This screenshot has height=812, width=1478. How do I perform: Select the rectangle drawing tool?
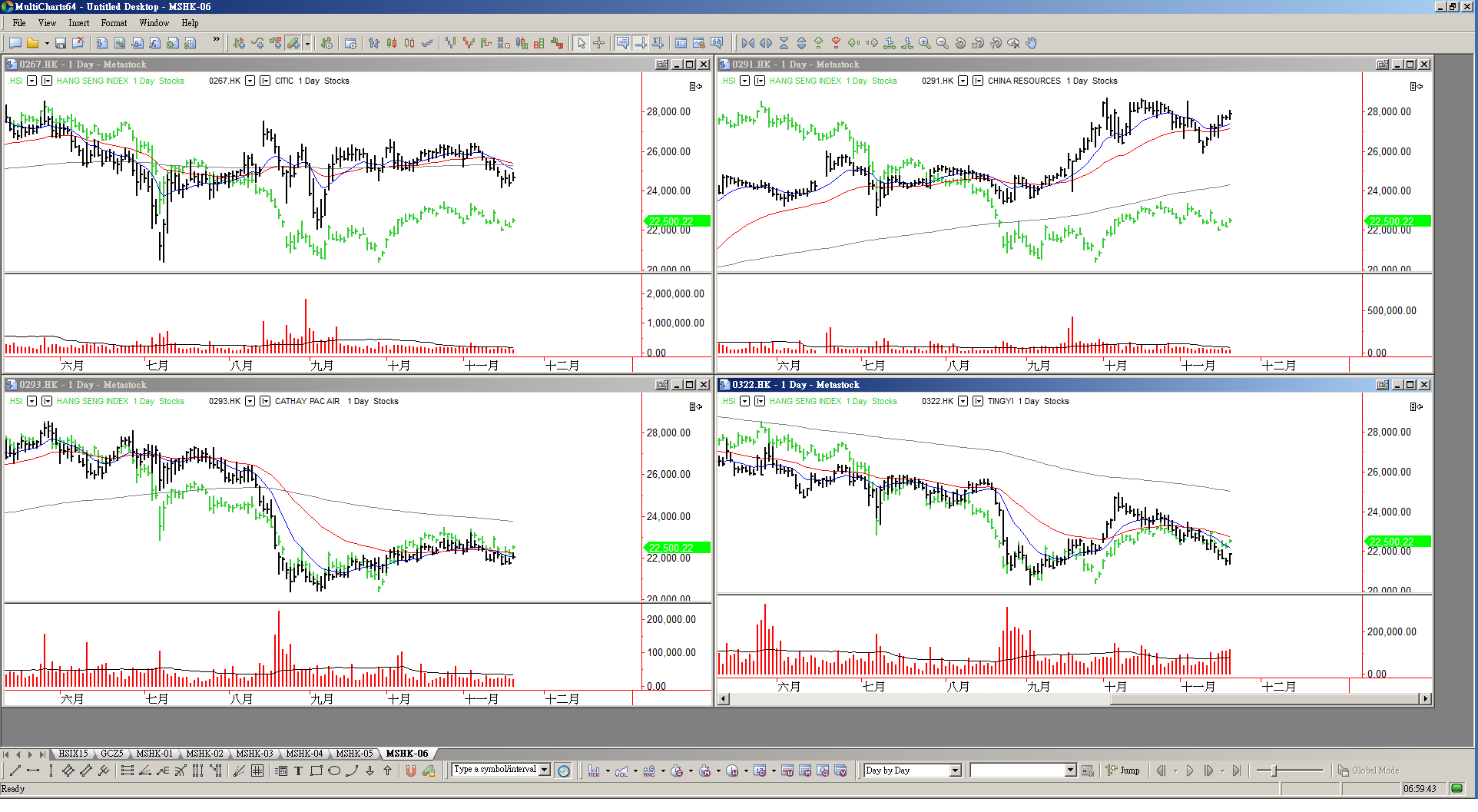(x=316, y=771)
